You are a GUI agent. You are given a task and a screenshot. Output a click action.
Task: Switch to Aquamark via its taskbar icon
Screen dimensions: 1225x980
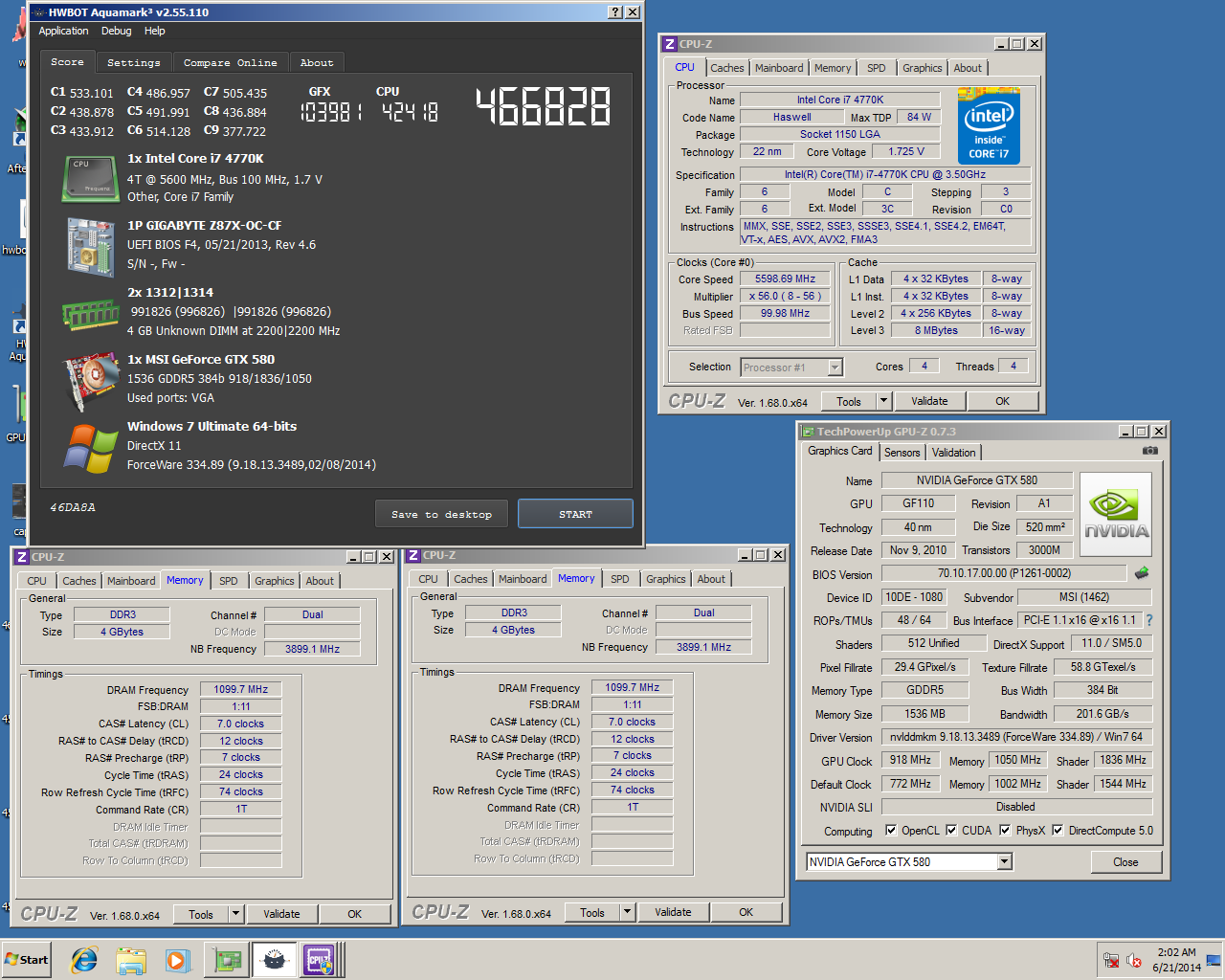274,960
